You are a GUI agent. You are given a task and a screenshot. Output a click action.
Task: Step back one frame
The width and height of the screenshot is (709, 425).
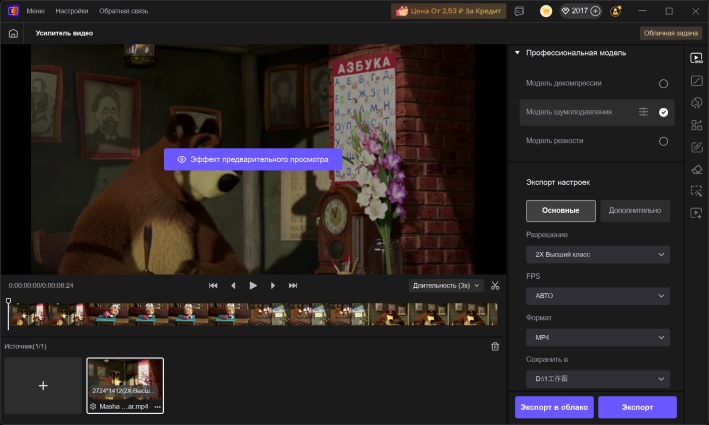pos(233,286)
